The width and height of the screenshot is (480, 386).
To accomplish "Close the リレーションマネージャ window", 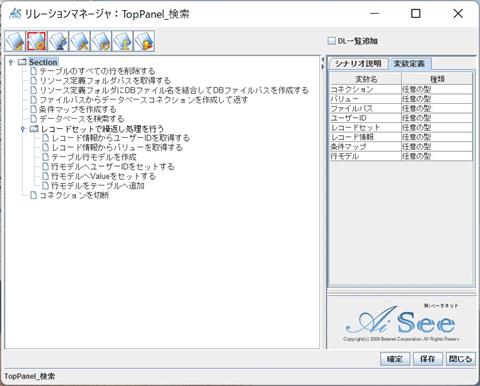I will pos(458,14).
